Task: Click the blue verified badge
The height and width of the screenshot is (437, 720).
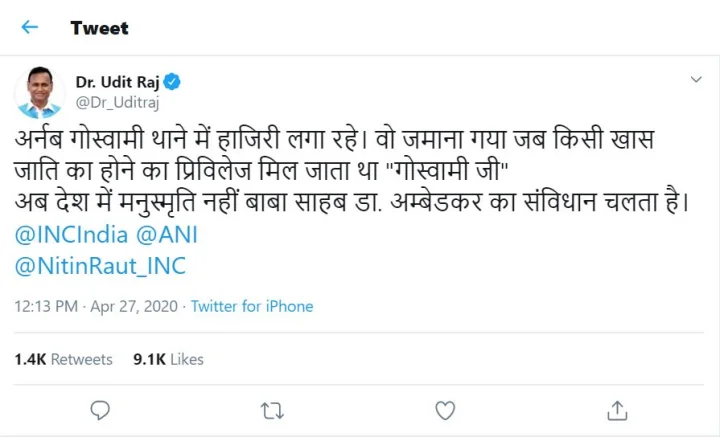Action: click(x=172, y=82)
